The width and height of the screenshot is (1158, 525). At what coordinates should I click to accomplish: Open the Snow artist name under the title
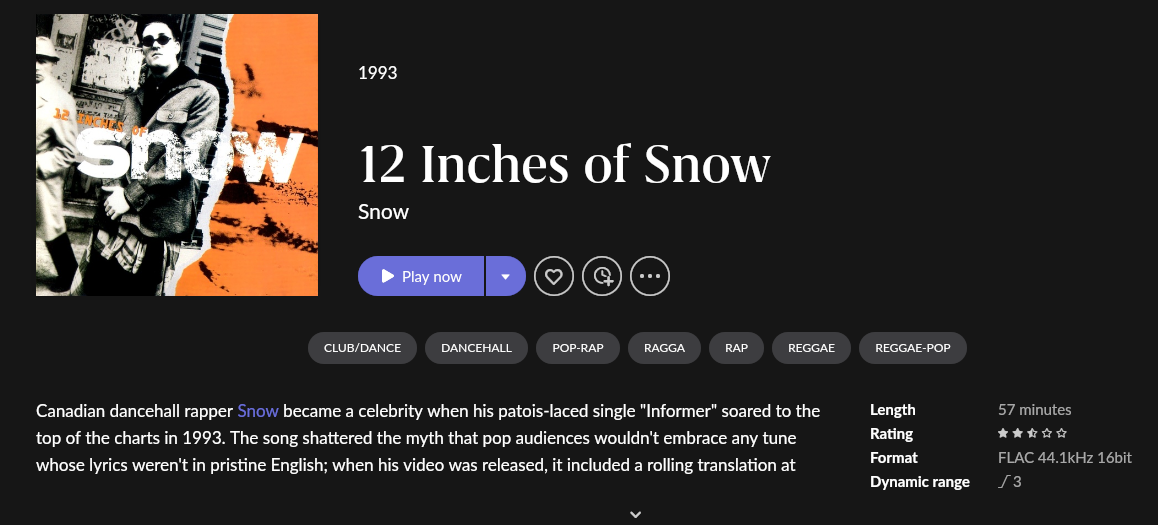click(383, 212)
